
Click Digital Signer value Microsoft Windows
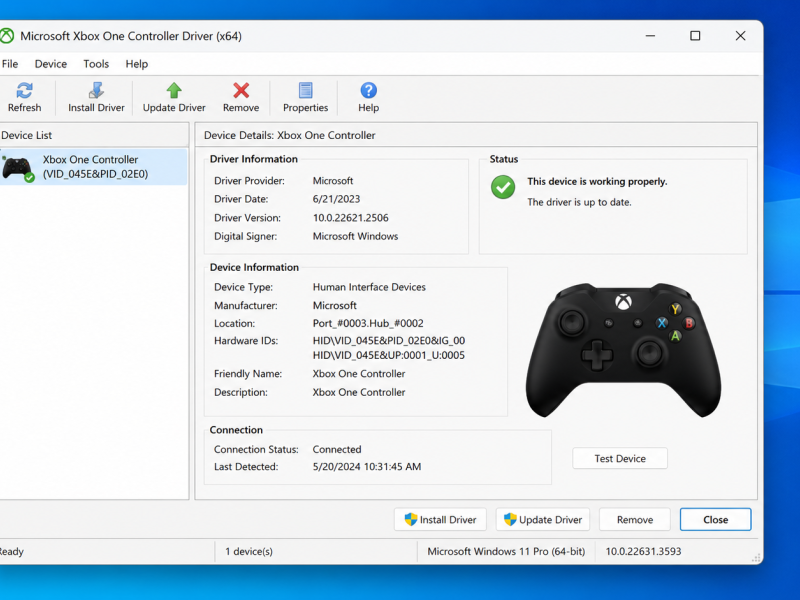(x=355, y=236)
